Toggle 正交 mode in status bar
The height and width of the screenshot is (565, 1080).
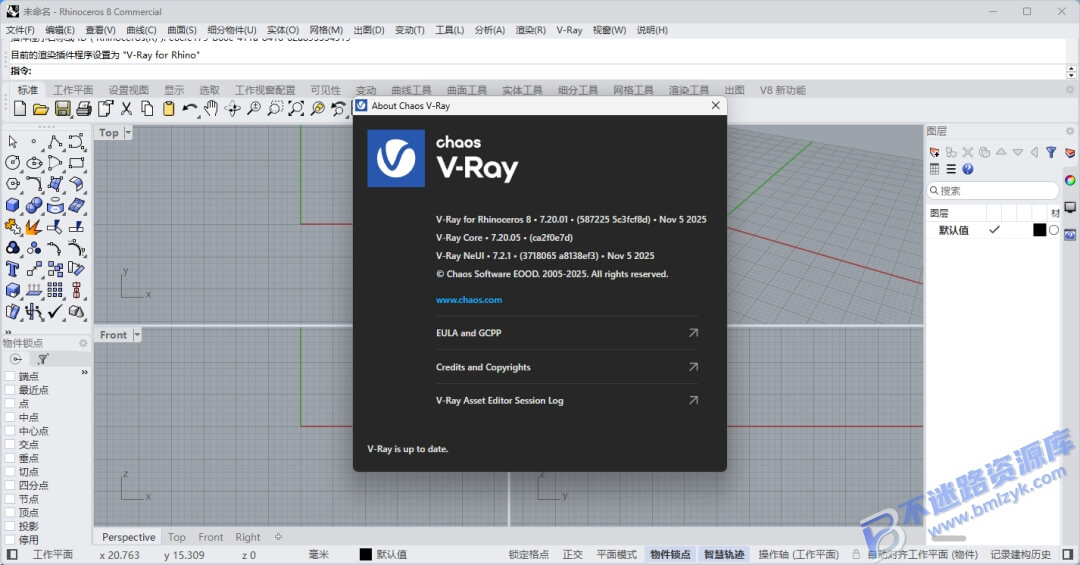(x=572, y=555)
